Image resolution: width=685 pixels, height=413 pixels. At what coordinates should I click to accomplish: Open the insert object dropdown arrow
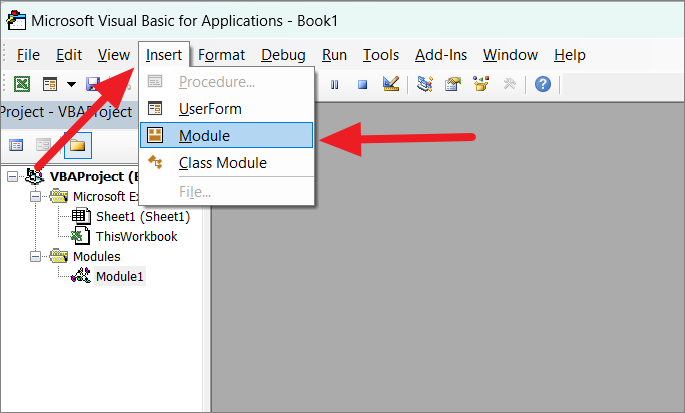pos(71,84)
